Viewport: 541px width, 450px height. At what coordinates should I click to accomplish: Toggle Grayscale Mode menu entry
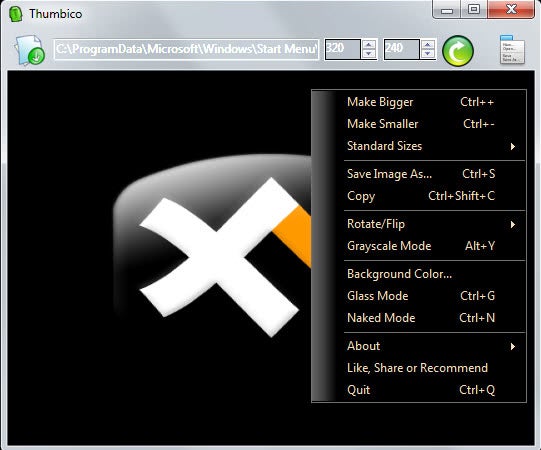419,246
